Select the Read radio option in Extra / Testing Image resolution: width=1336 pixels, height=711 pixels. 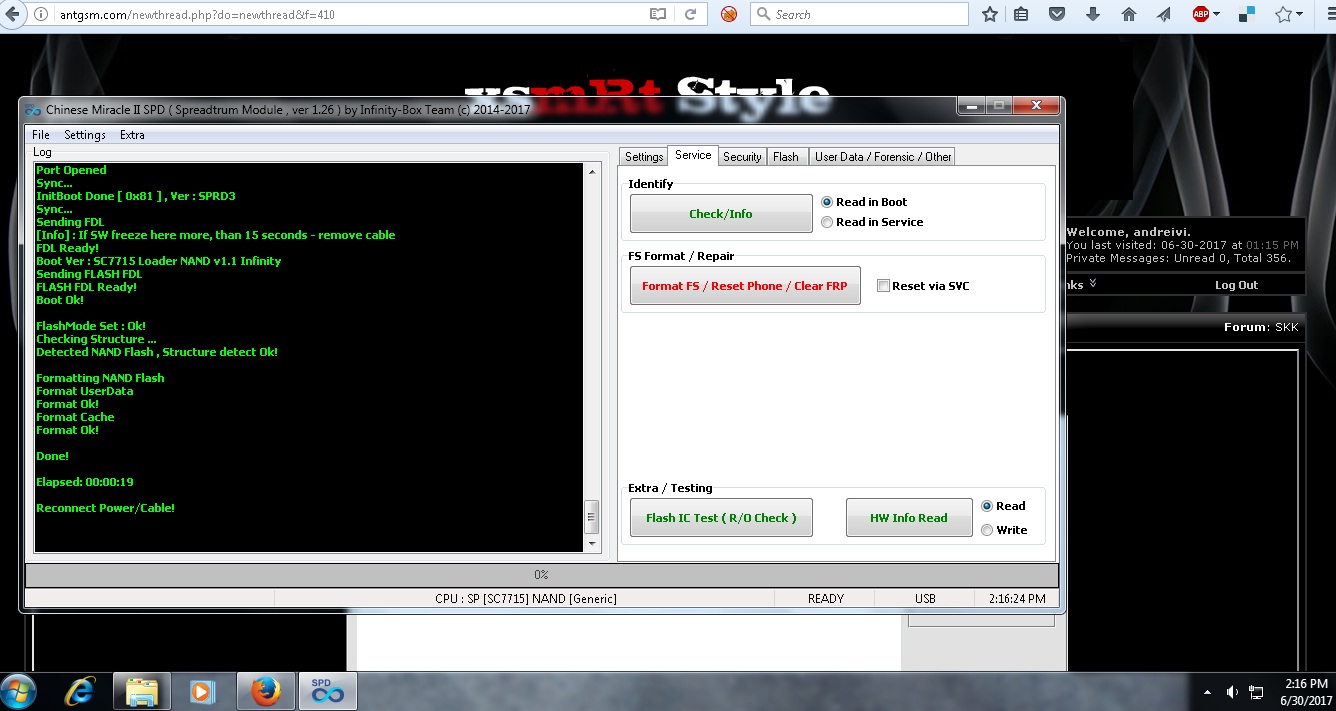[x=1003, y=506]
